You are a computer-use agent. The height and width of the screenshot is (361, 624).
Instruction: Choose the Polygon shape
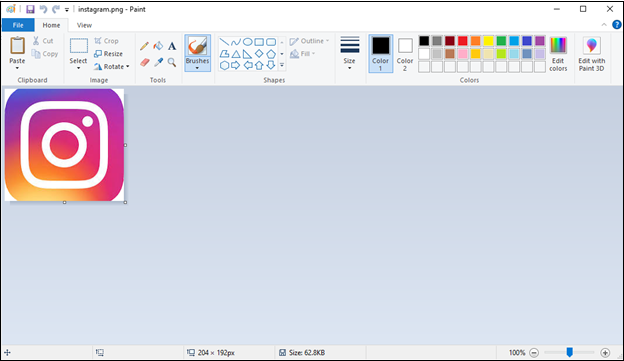click(224, 54)
